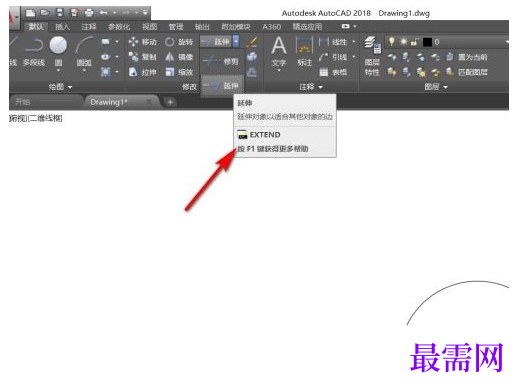Click the New drawing icon in quick access toolbar
Image resolution: width=522 pixels, height=389 pixels.
[30, 13]
